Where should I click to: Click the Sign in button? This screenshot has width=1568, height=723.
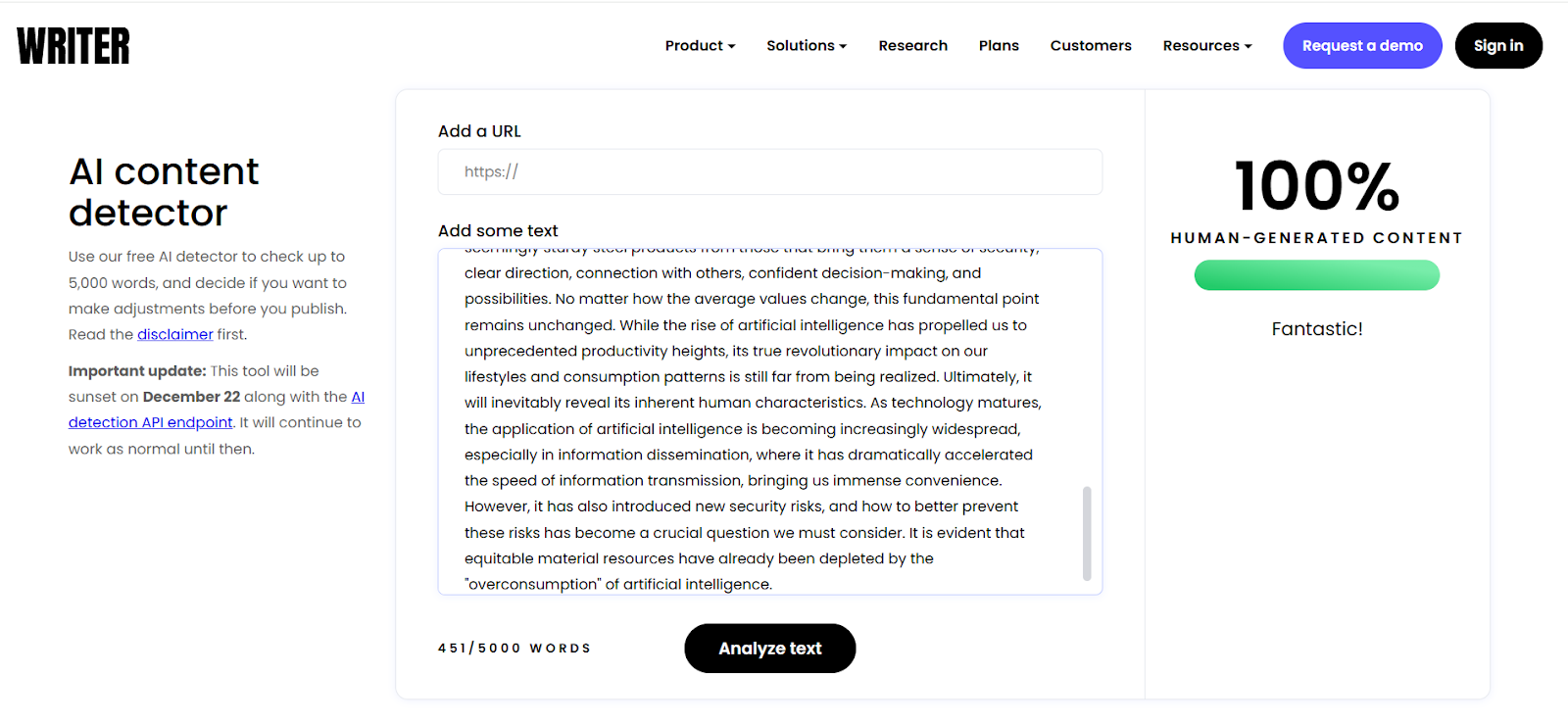click(x=1498, y=45)
